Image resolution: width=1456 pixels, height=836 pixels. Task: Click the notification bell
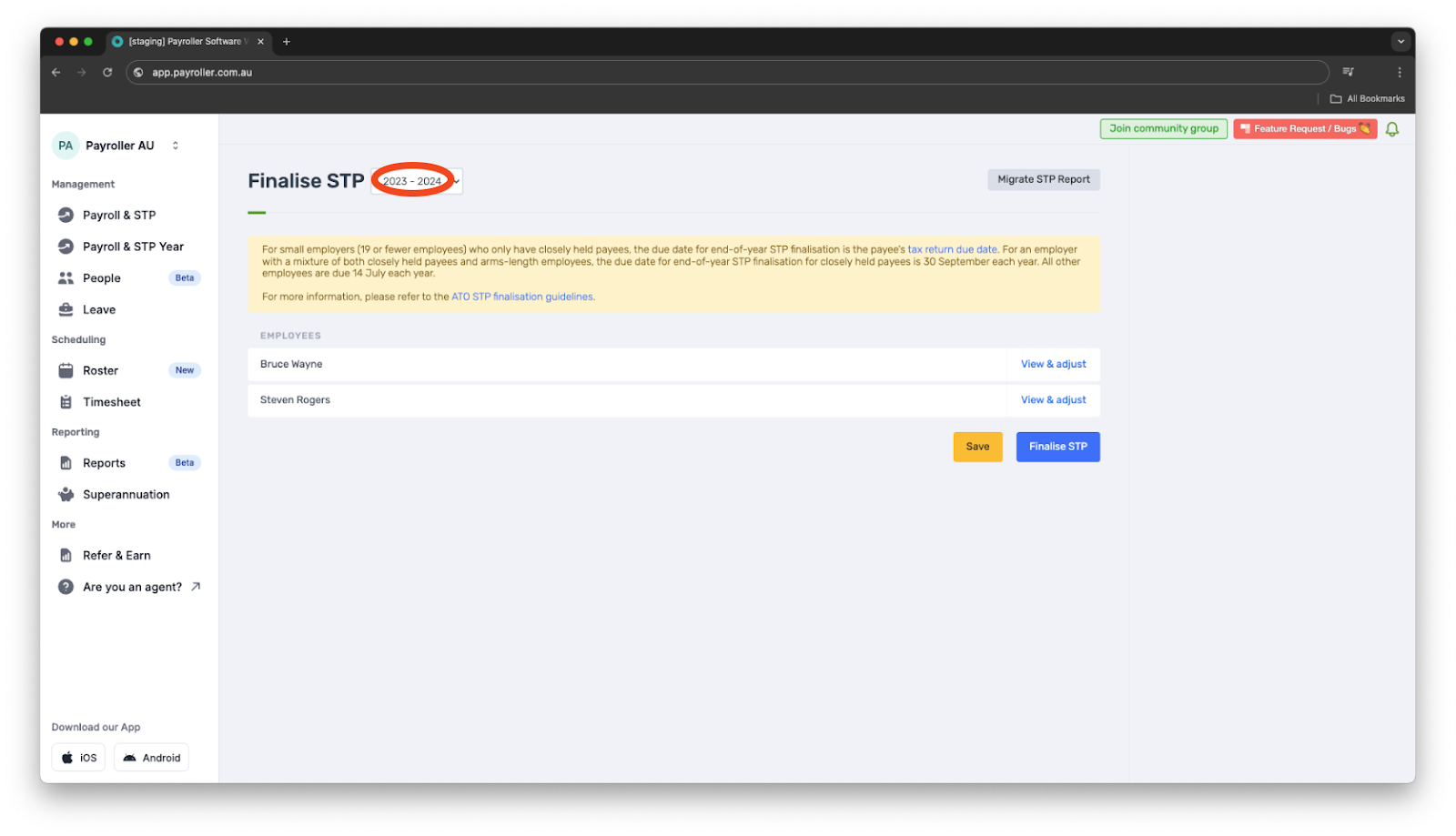(1392, 128)
